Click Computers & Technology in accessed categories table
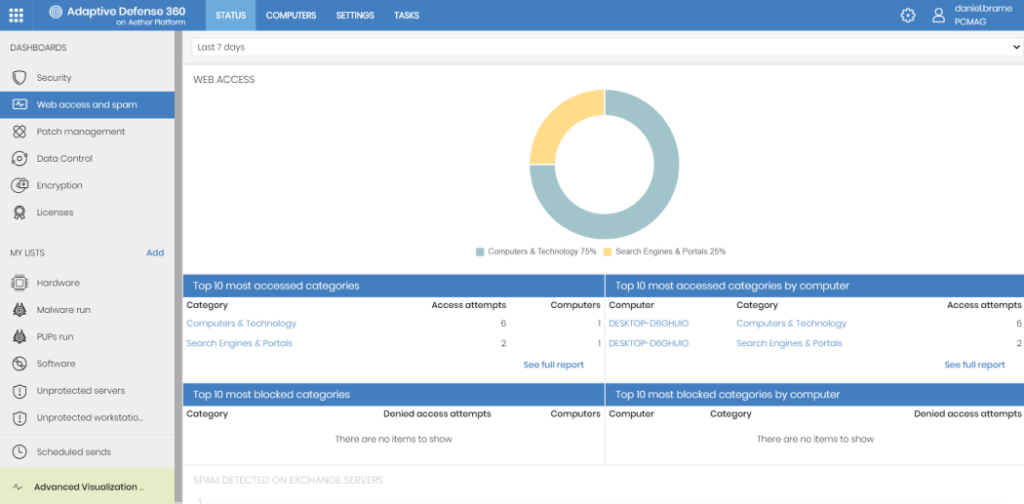Image resolution: width=1024 pixels, height=504 pixels. [241, 323]
